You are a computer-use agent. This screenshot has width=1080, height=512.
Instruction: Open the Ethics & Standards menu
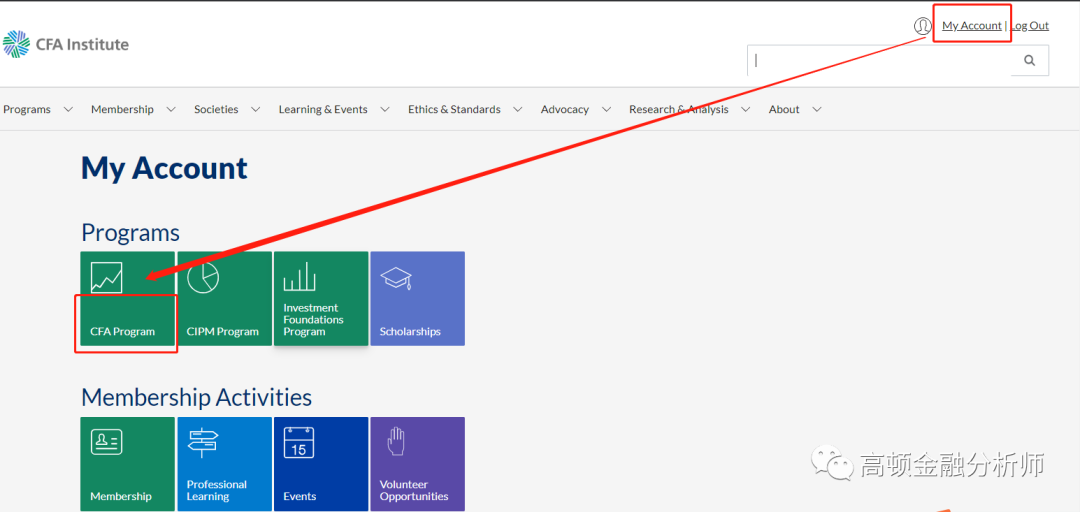tap(454, 110)
